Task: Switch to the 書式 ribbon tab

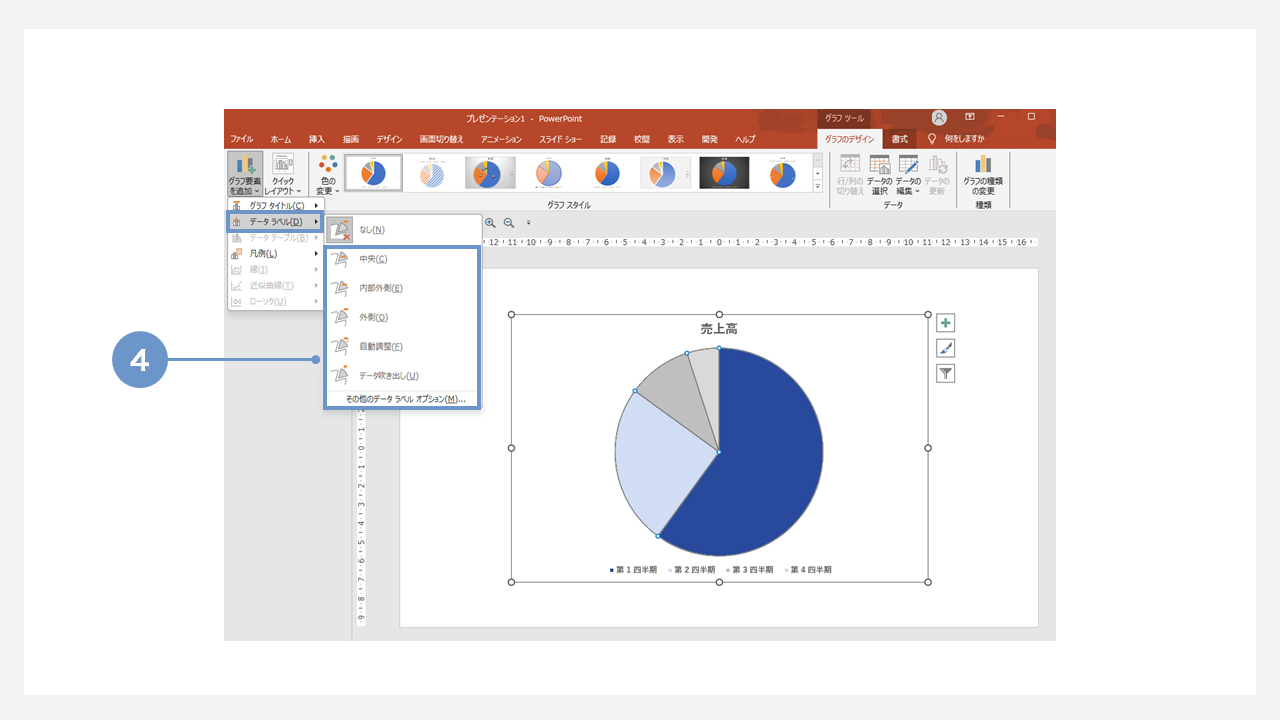Action: 900,139
